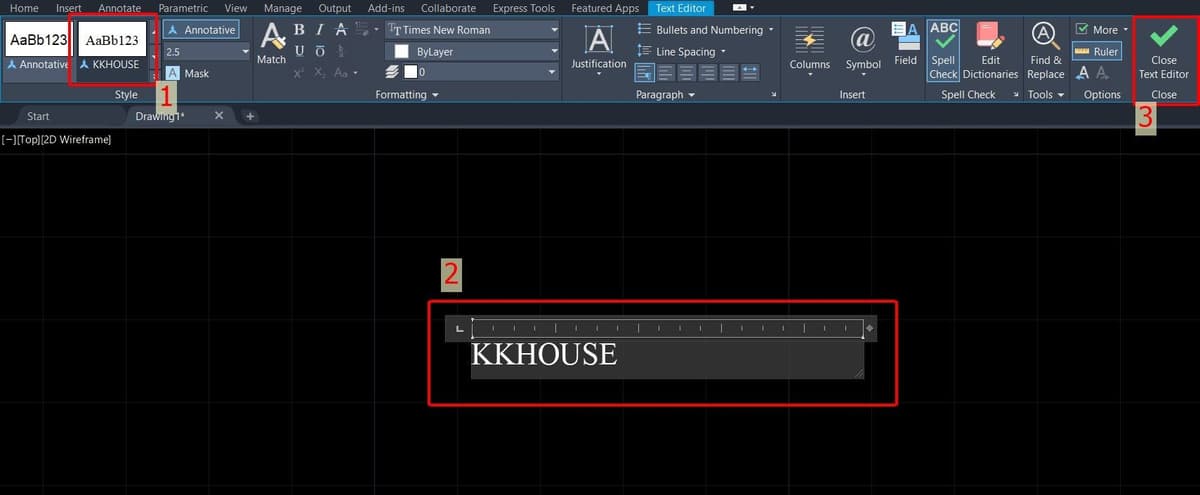Click the Redo text icon in Options
This screenshot has height=495, width=1200.
[x=1101, y=73]
